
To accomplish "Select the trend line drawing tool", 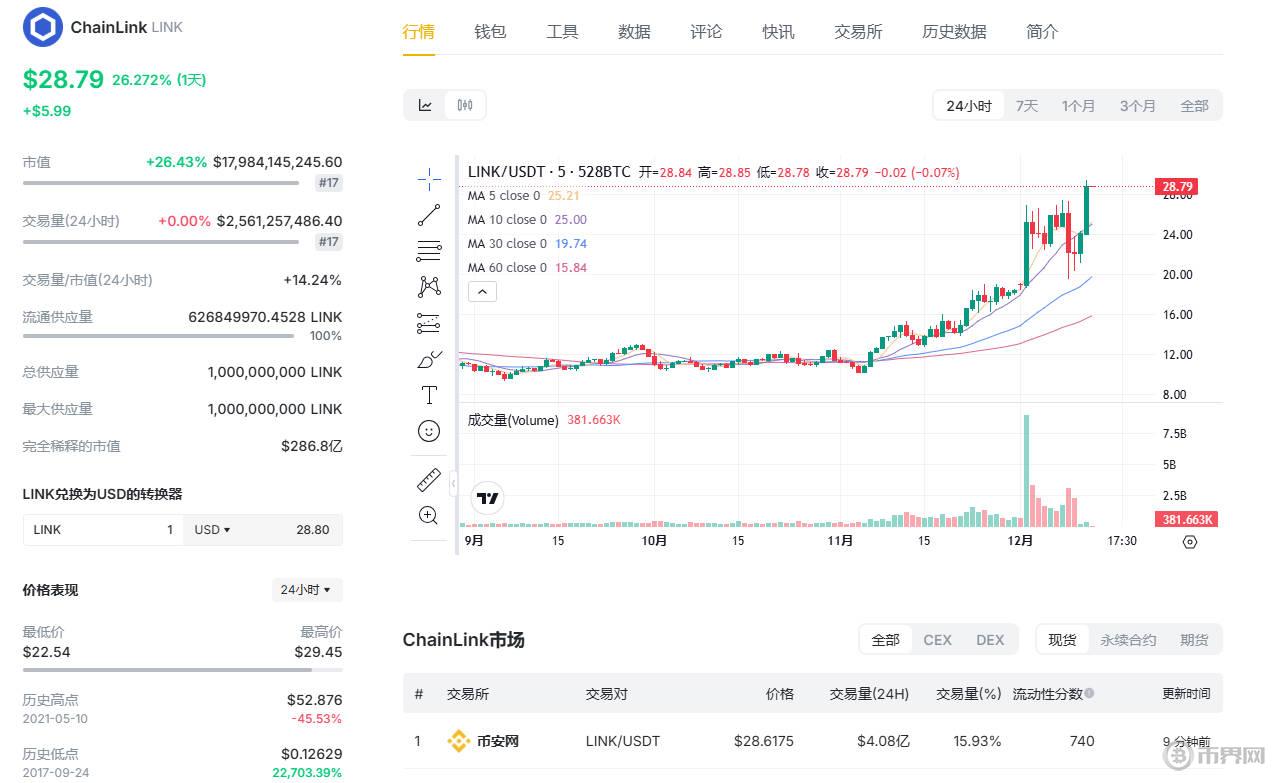I will coord(429,215).
